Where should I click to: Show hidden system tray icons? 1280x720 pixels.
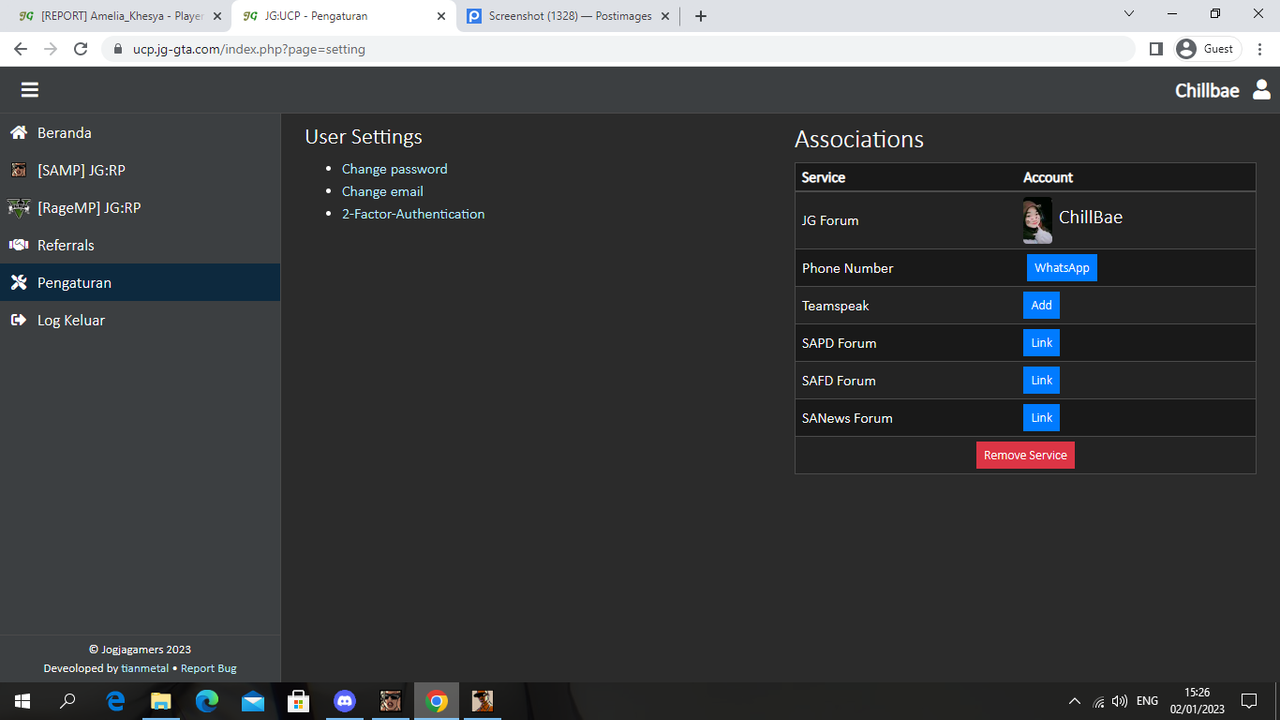1075,701
